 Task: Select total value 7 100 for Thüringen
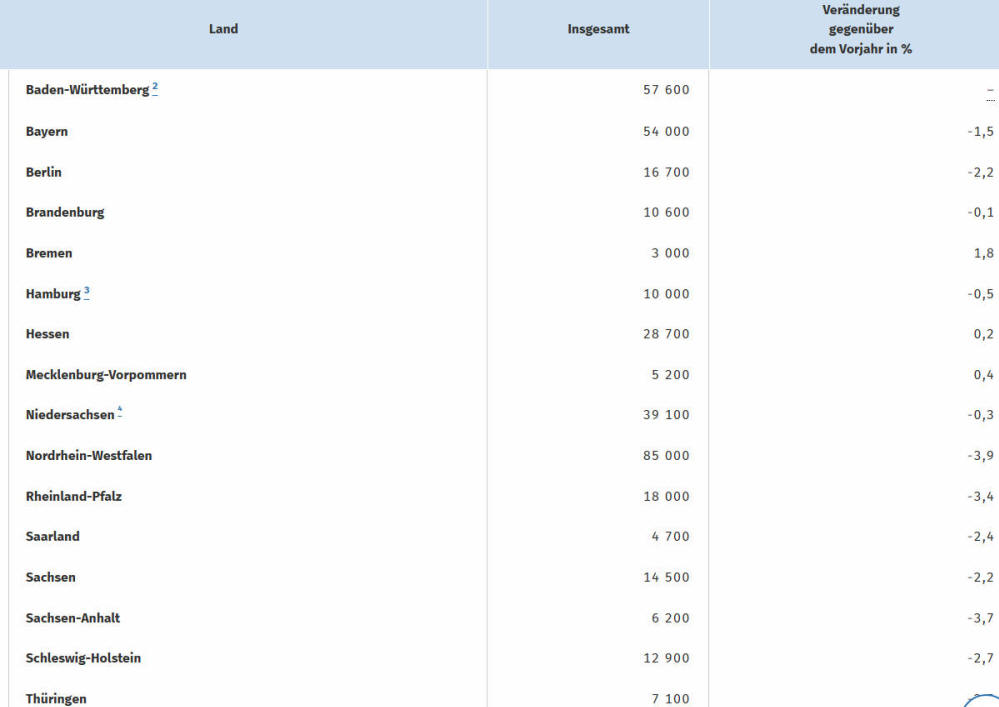(x=670, y=699)
